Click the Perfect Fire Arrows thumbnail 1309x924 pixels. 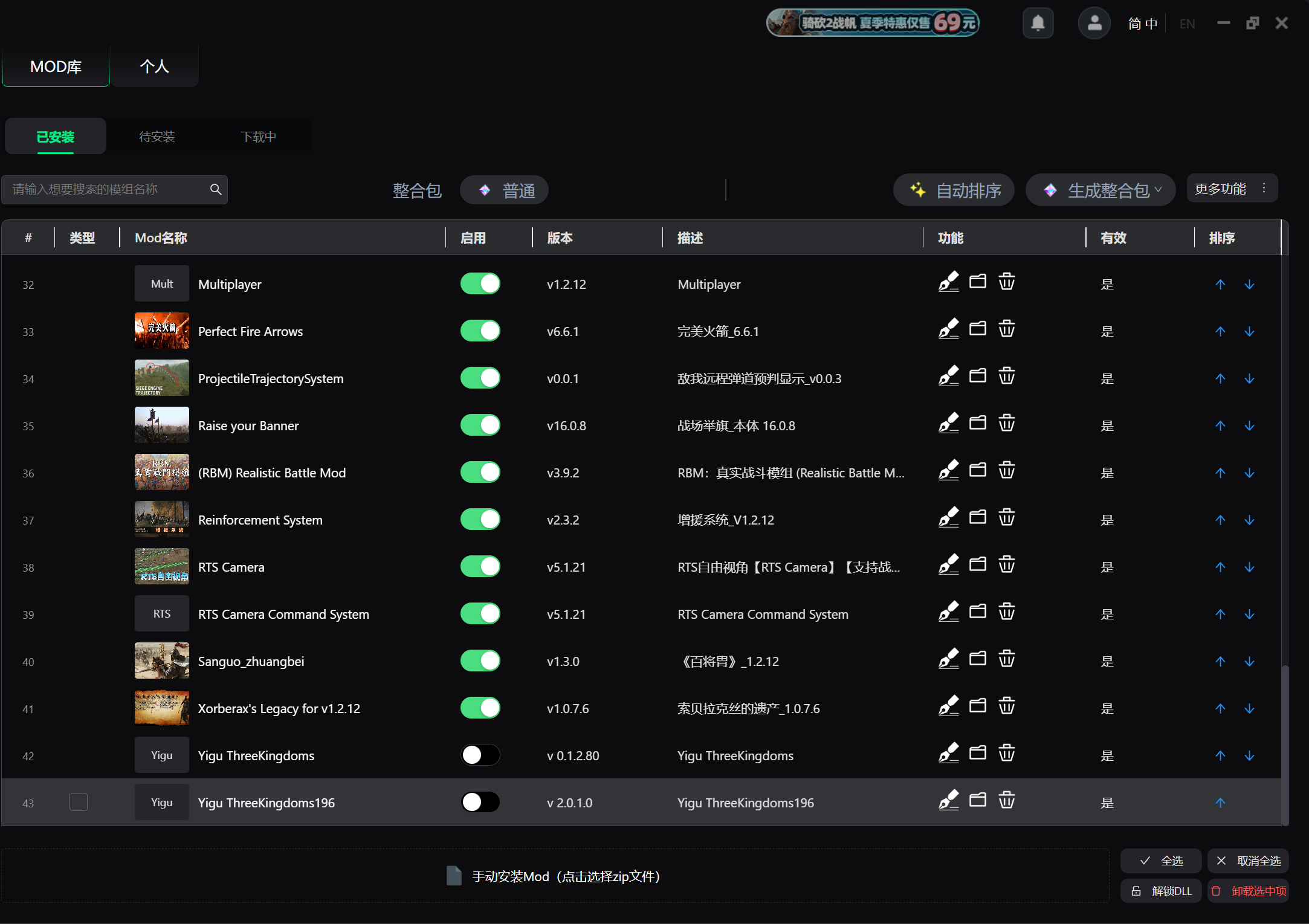[162, 331]
